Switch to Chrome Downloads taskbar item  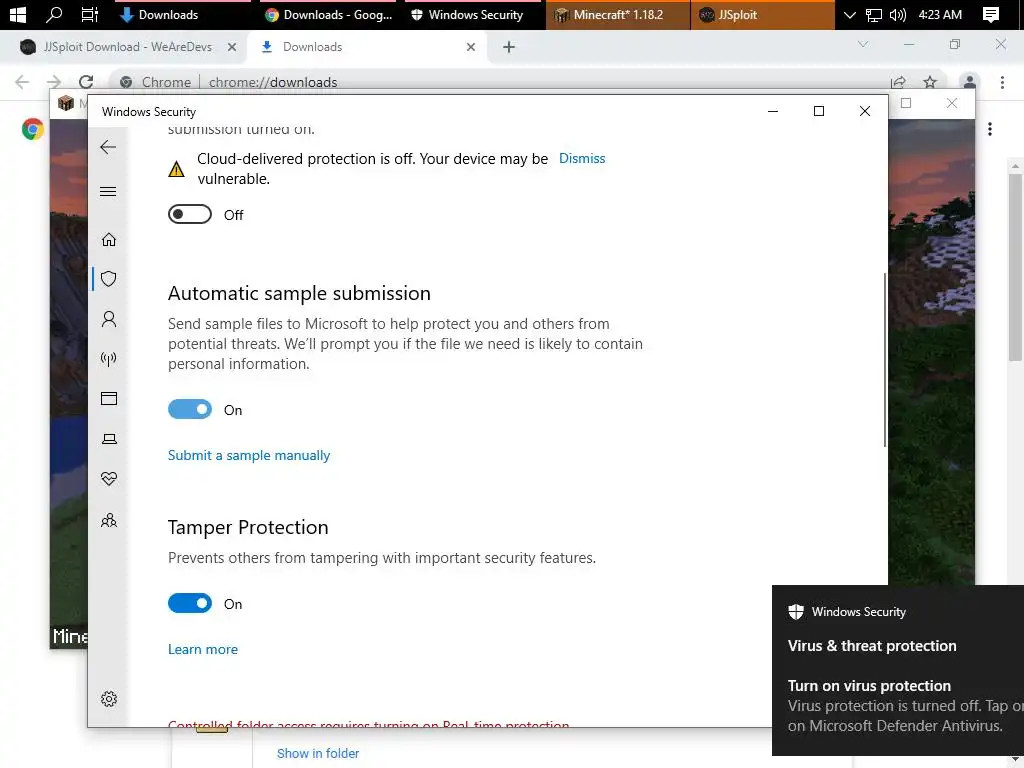[328, 14]
